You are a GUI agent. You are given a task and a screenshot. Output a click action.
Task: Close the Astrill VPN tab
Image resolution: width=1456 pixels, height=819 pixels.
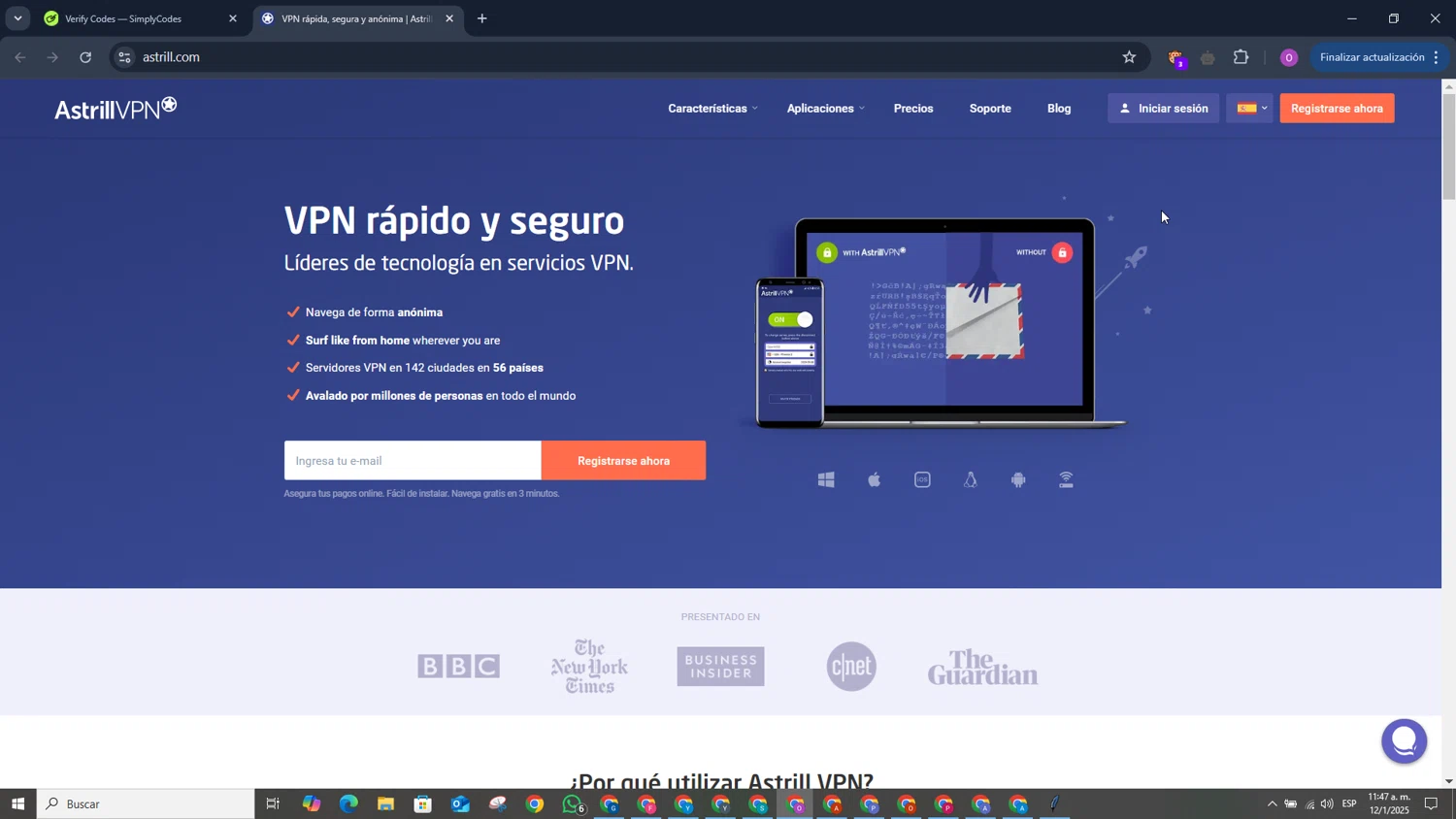click(449, 18)
